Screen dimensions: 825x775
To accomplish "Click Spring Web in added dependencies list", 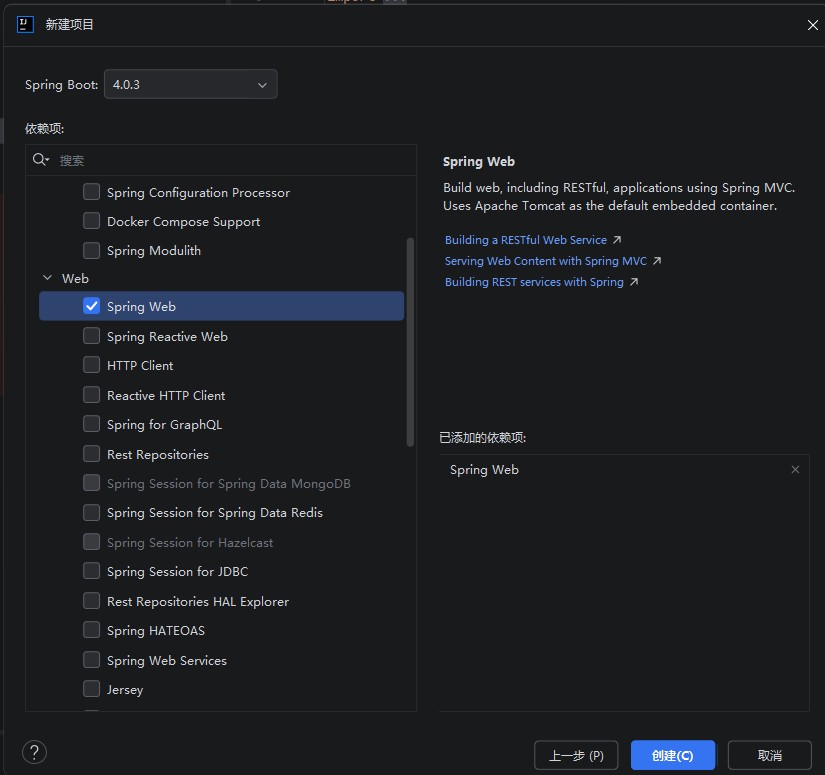I will point(484,470).
